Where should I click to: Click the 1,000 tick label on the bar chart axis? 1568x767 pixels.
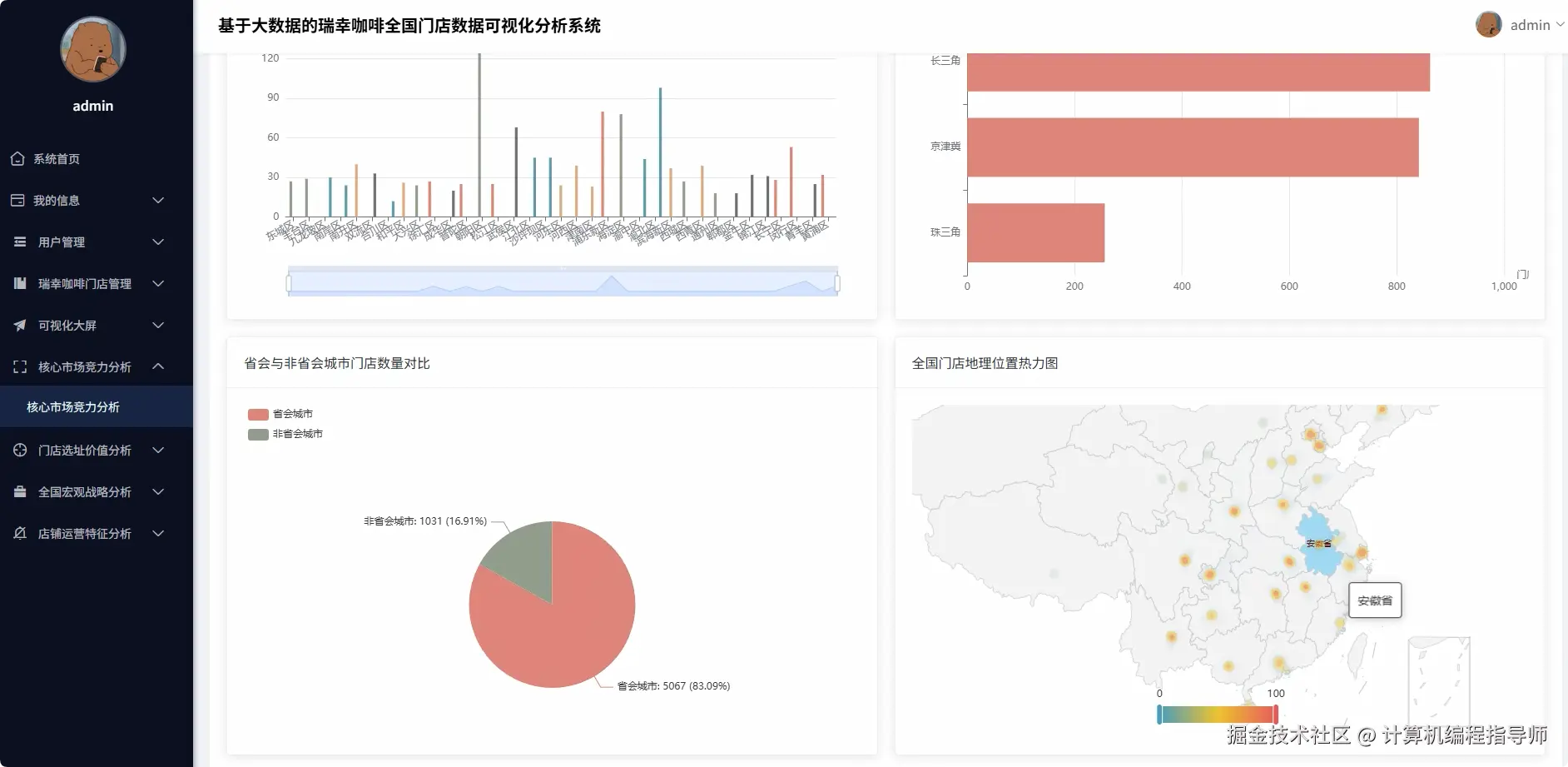(1504, 286)
